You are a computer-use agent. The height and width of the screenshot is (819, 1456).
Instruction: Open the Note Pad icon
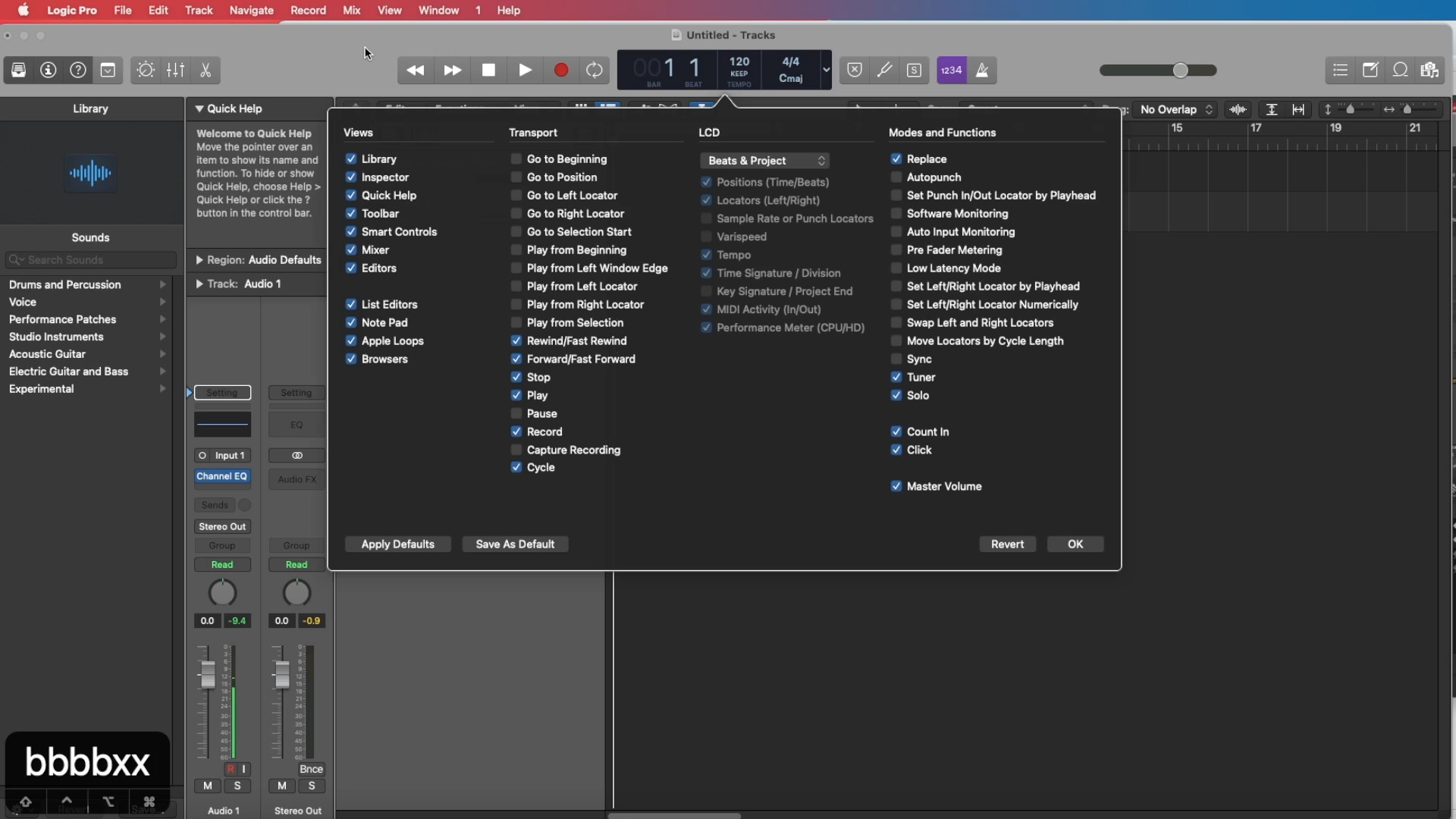pyautogui.click(x=1370, y=71)
